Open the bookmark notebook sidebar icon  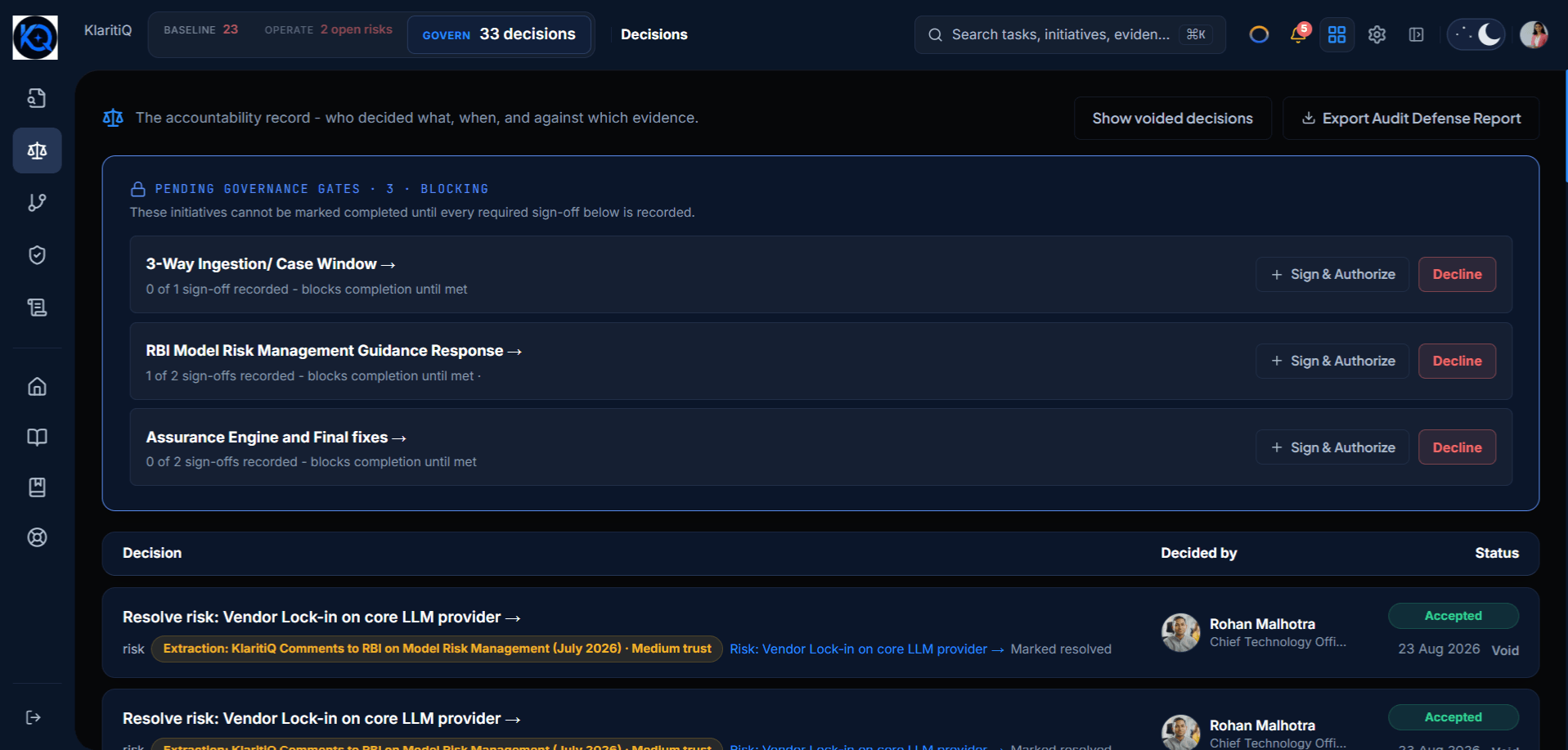coord(37,487)
